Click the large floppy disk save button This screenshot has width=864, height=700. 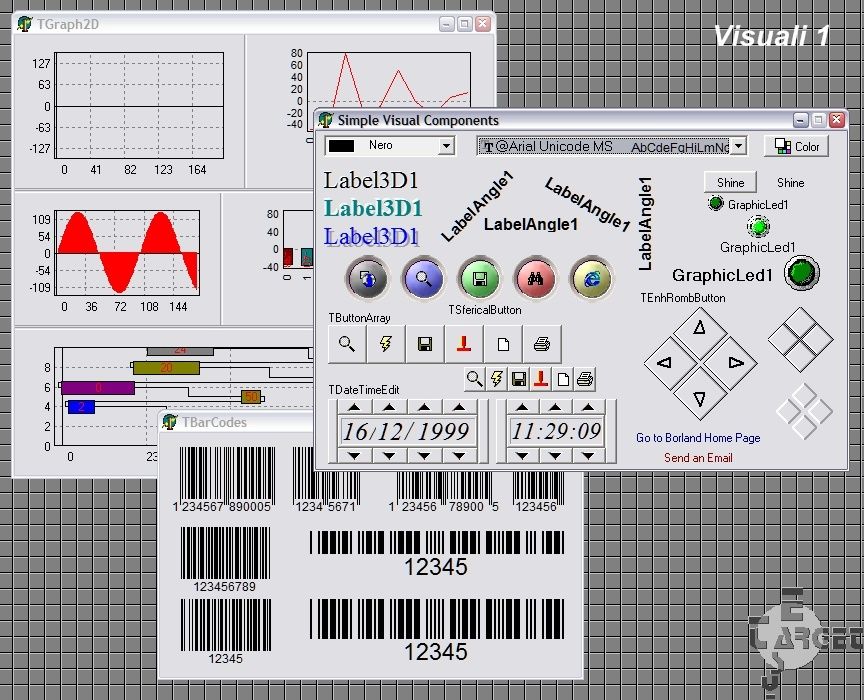coord(425,344)
